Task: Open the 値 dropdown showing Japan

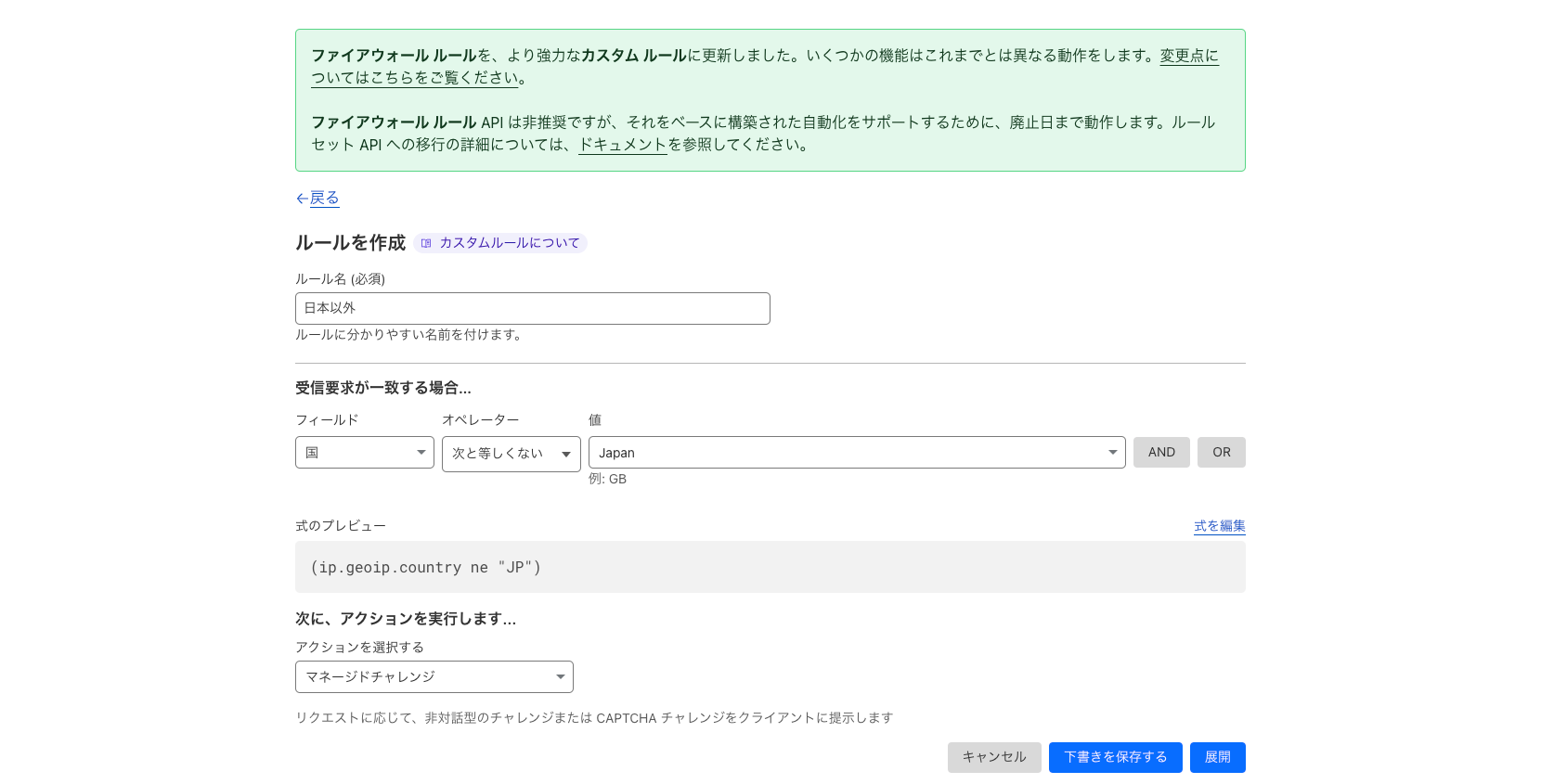Action: [x=857, y=453]
